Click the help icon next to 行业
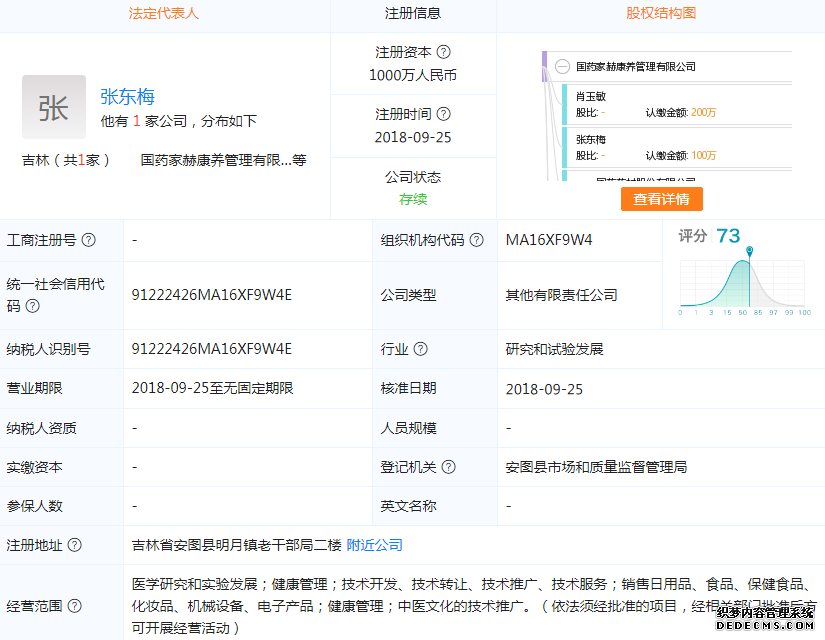The image size is (825, 640). pyautogui.click(x=421, y=349)
